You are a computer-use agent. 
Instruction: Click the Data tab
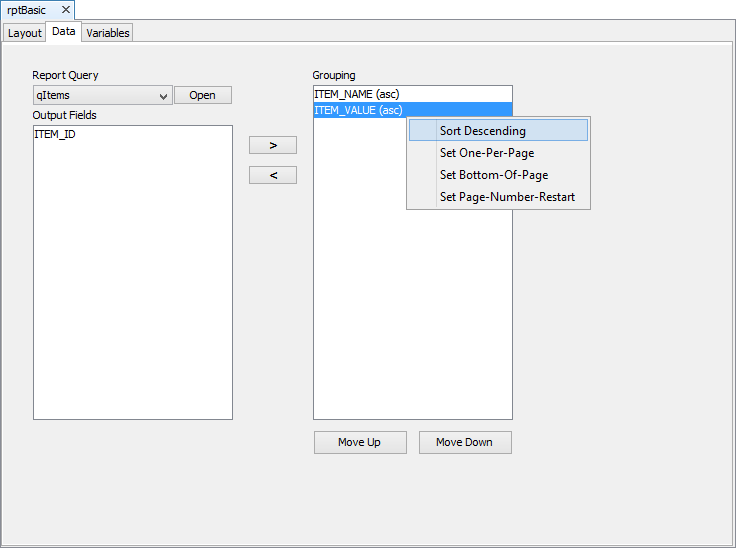pos(64,32)
